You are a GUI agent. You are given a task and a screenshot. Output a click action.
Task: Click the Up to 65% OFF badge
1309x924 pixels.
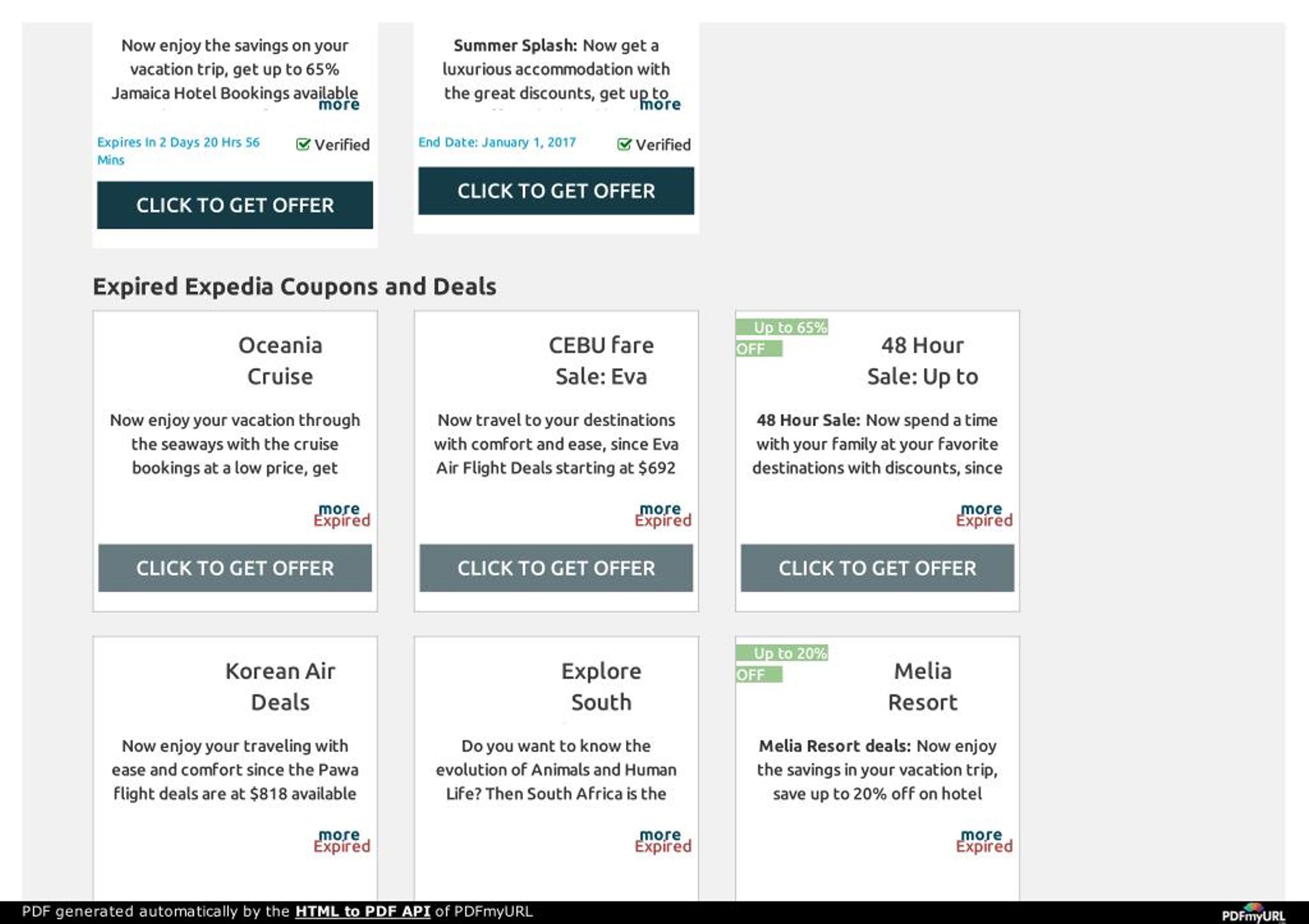(782, 338)
